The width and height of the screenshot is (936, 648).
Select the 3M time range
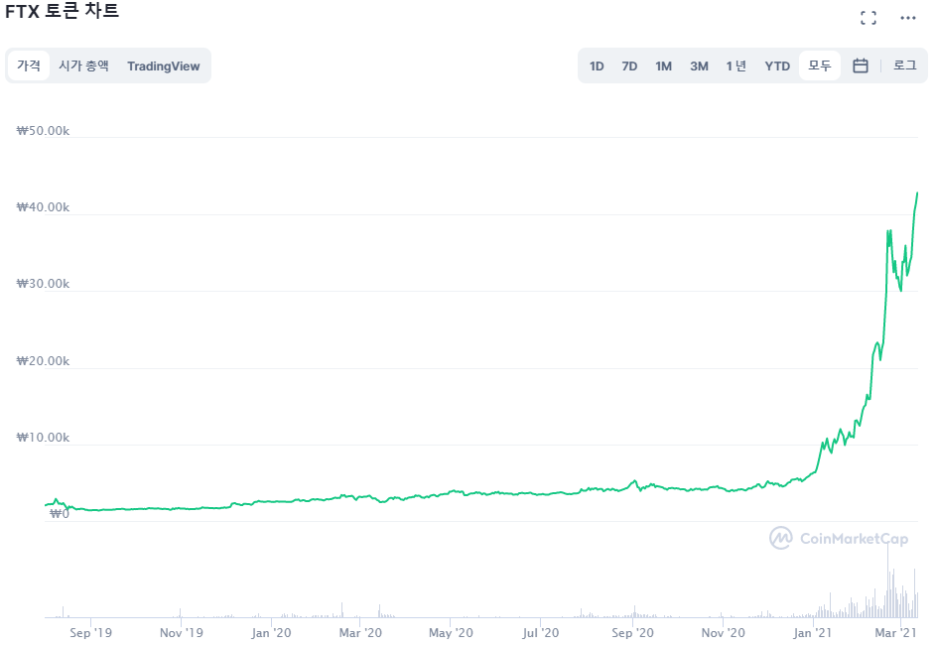tap(699, 66)
